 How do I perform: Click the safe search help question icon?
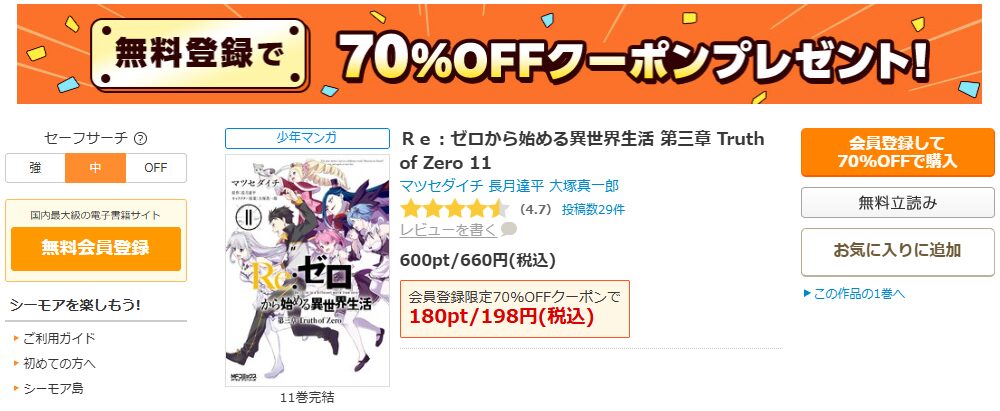(x=142, y=138)
